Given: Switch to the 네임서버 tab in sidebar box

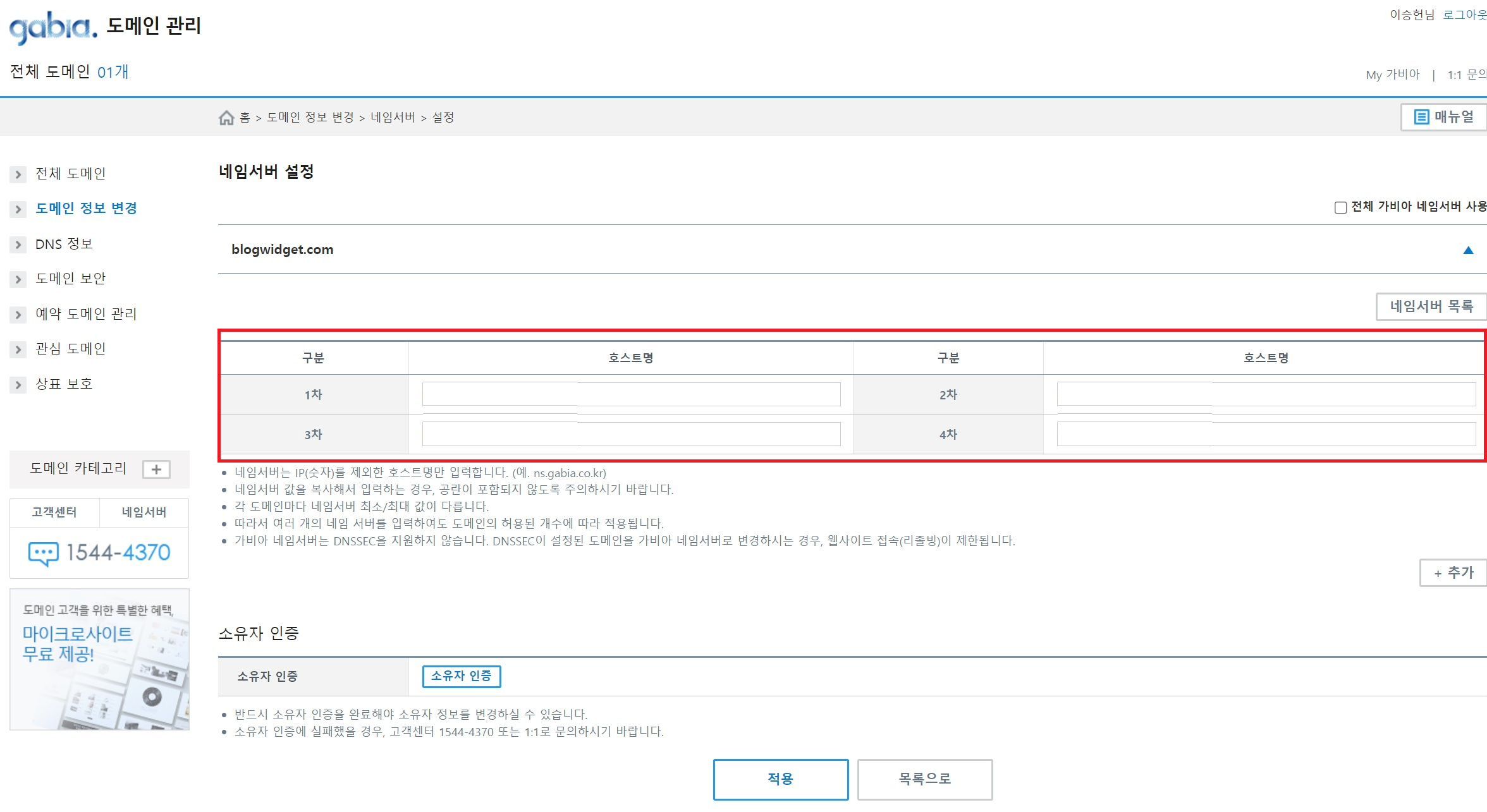Looking at the screenshot, I should [144, 512].
